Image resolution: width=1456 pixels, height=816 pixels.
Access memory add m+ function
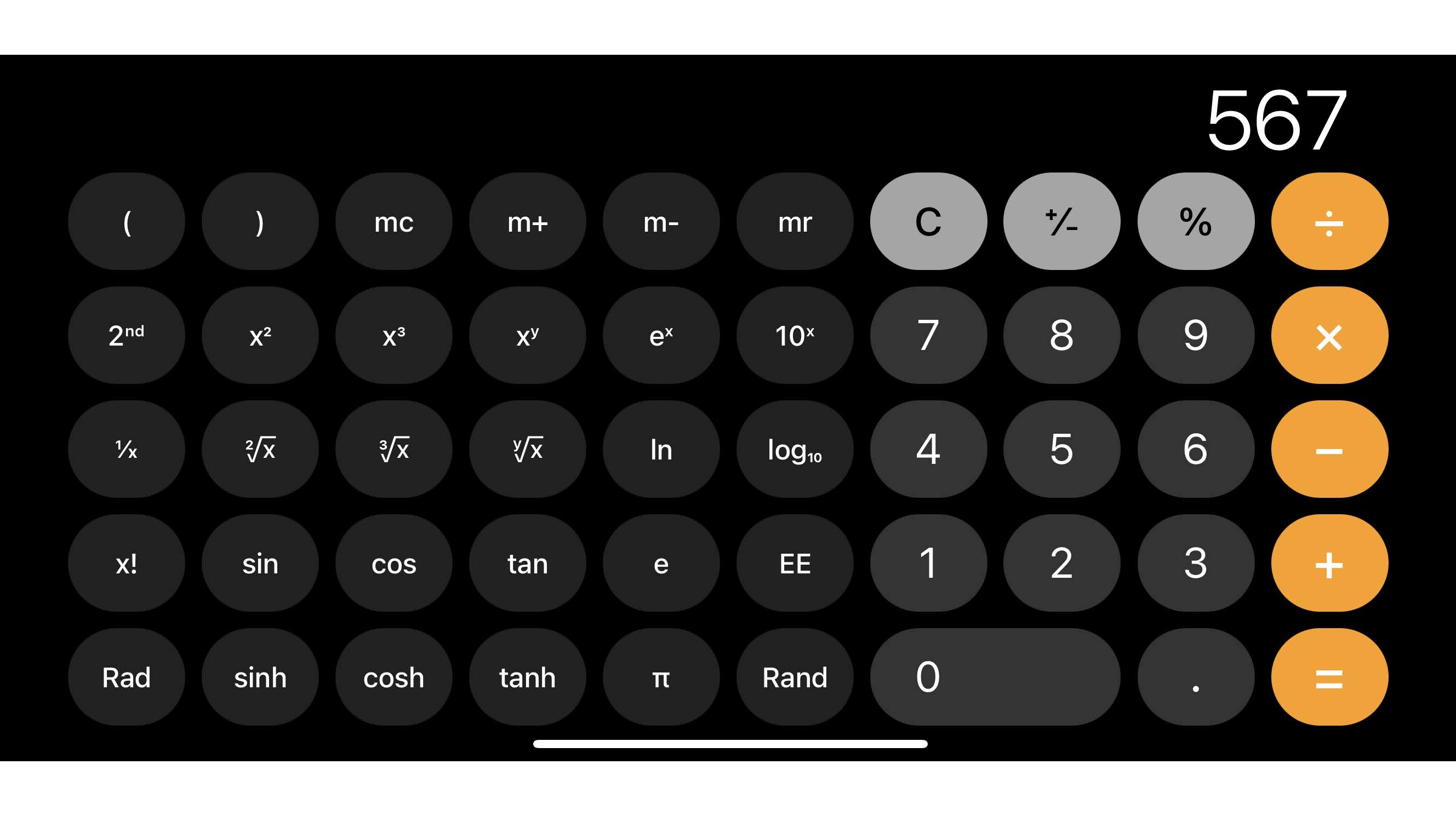(x=527, y=221)
